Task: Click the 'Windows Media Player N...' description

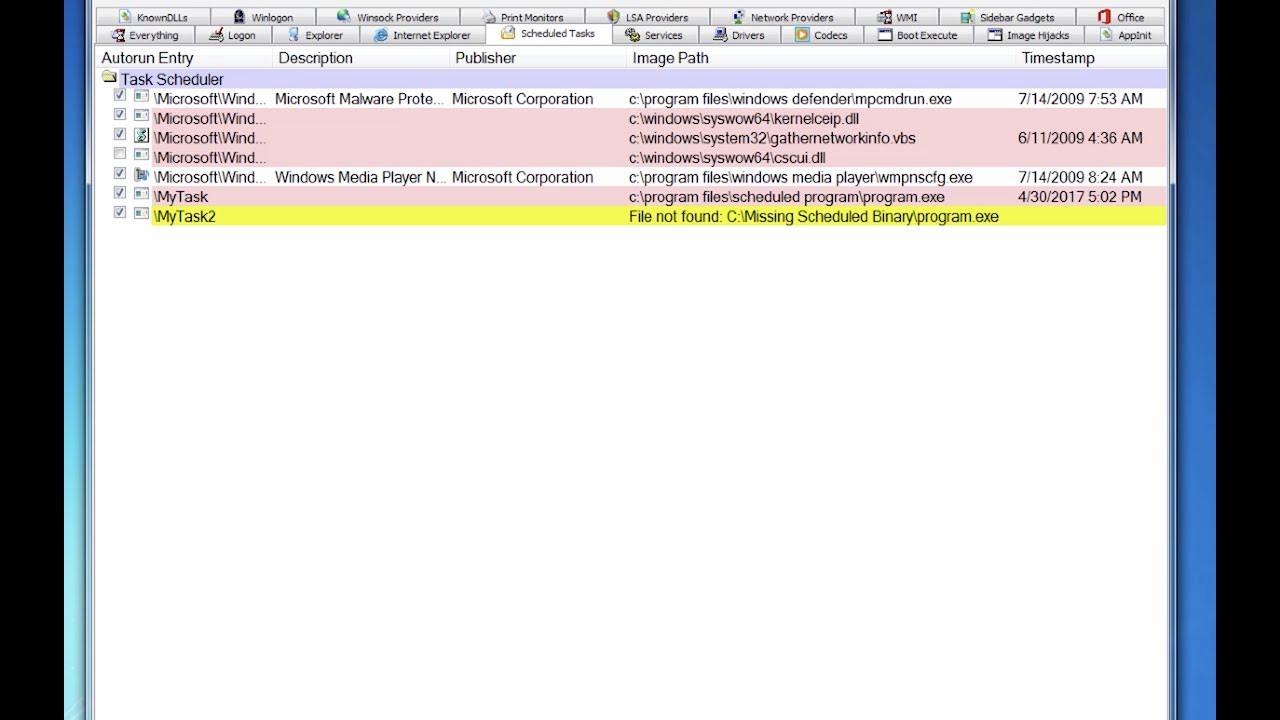Action: 361,177
